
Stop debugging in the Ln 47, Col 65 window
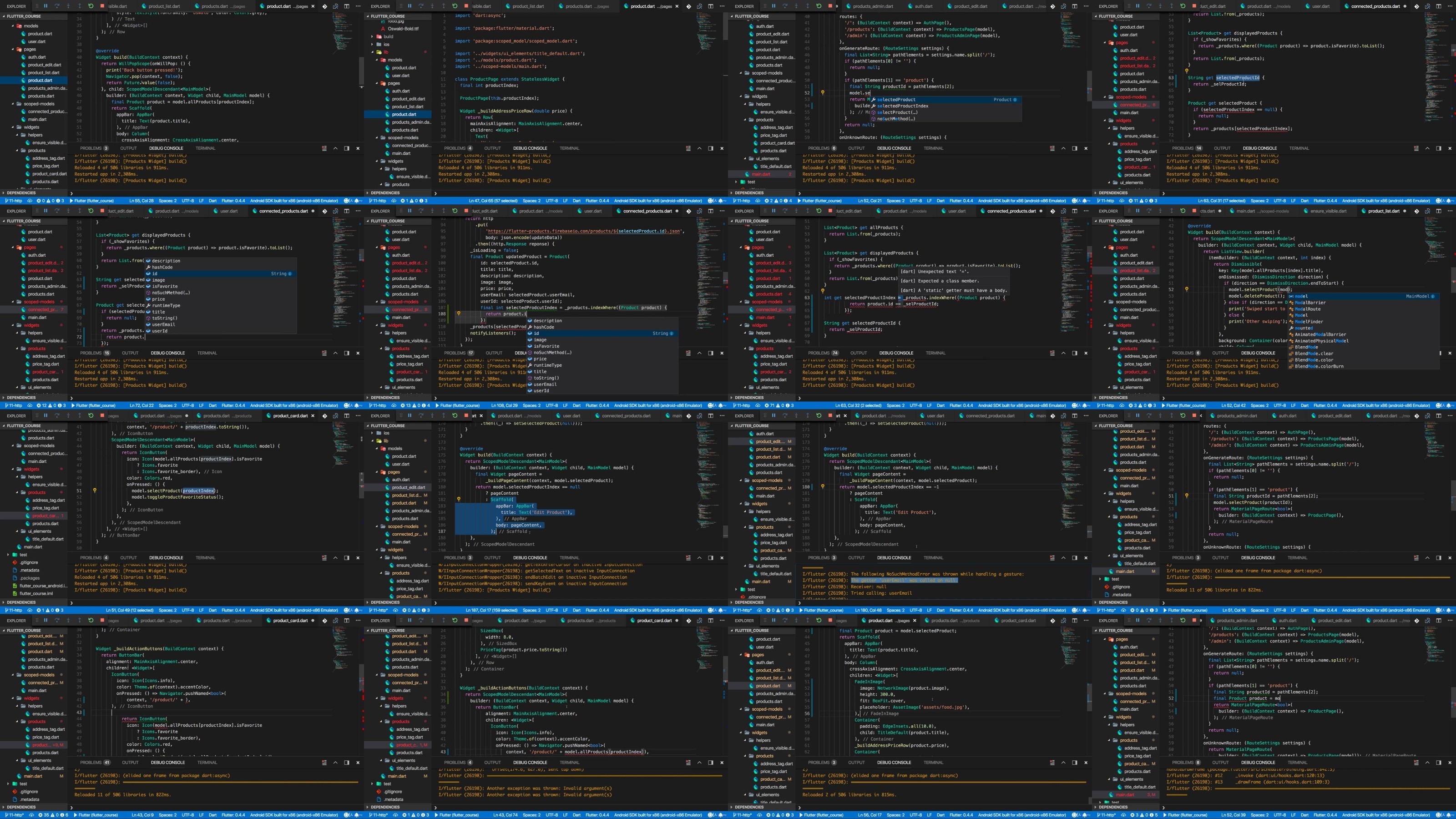[x=466, y=6]
